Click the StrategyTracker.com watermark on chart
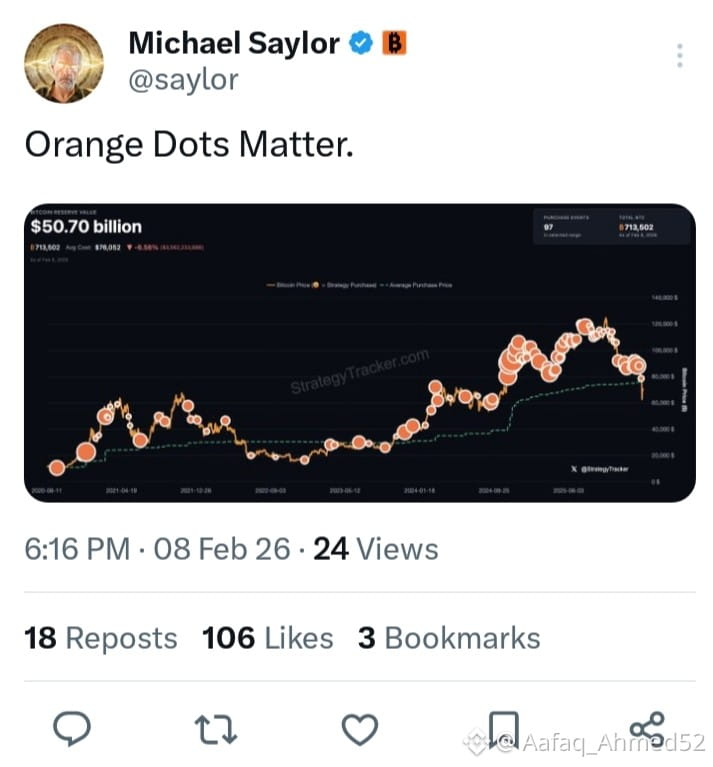The image size is (713, 767). [x=359, y=371]
